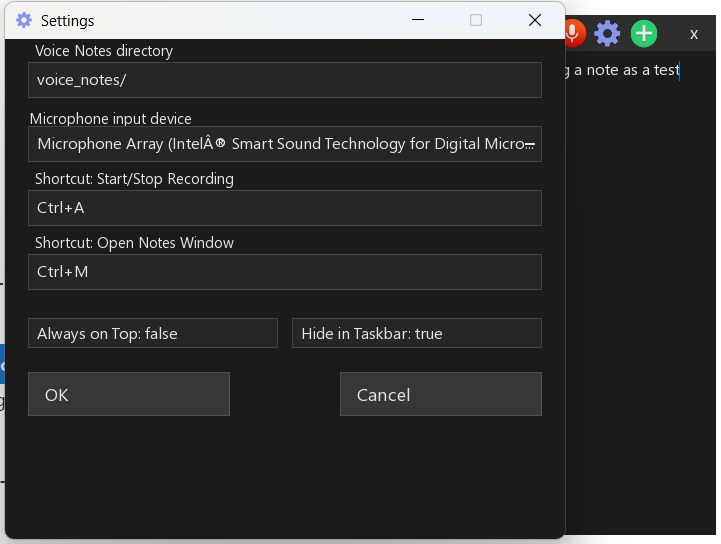Close the notes panel with small x

pos(694,34)
